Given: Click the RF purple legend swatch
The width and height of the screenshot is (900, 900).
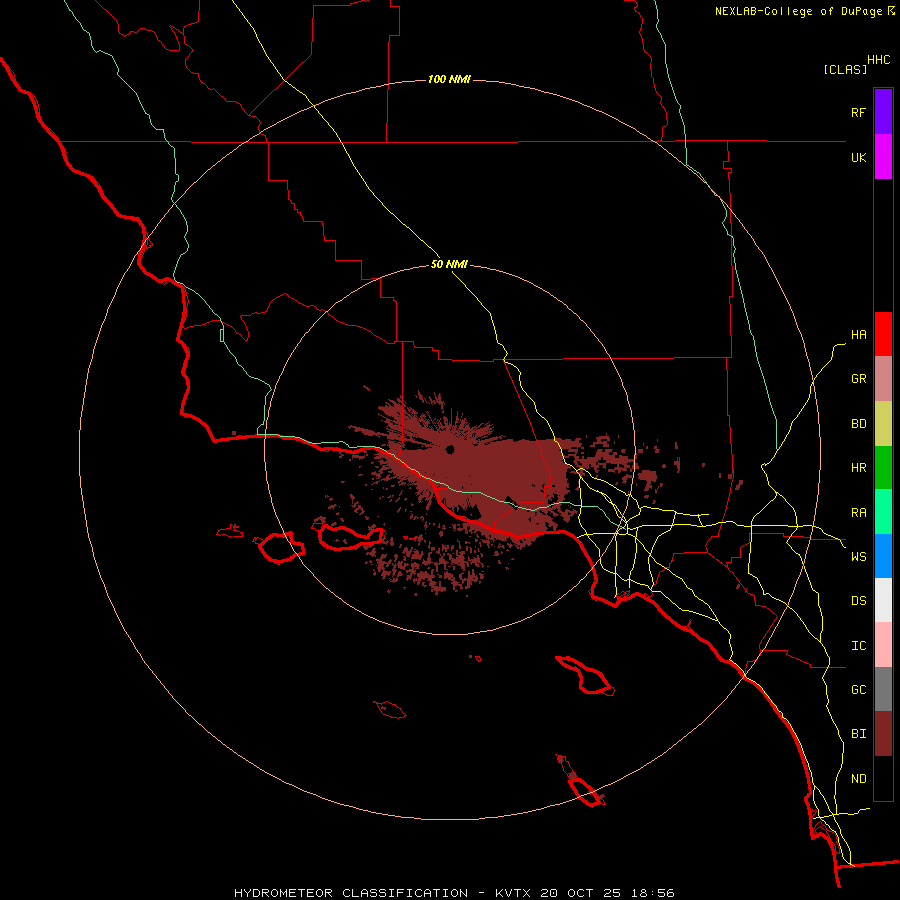Looking at the screenshot, I should (x=883, y=112).
